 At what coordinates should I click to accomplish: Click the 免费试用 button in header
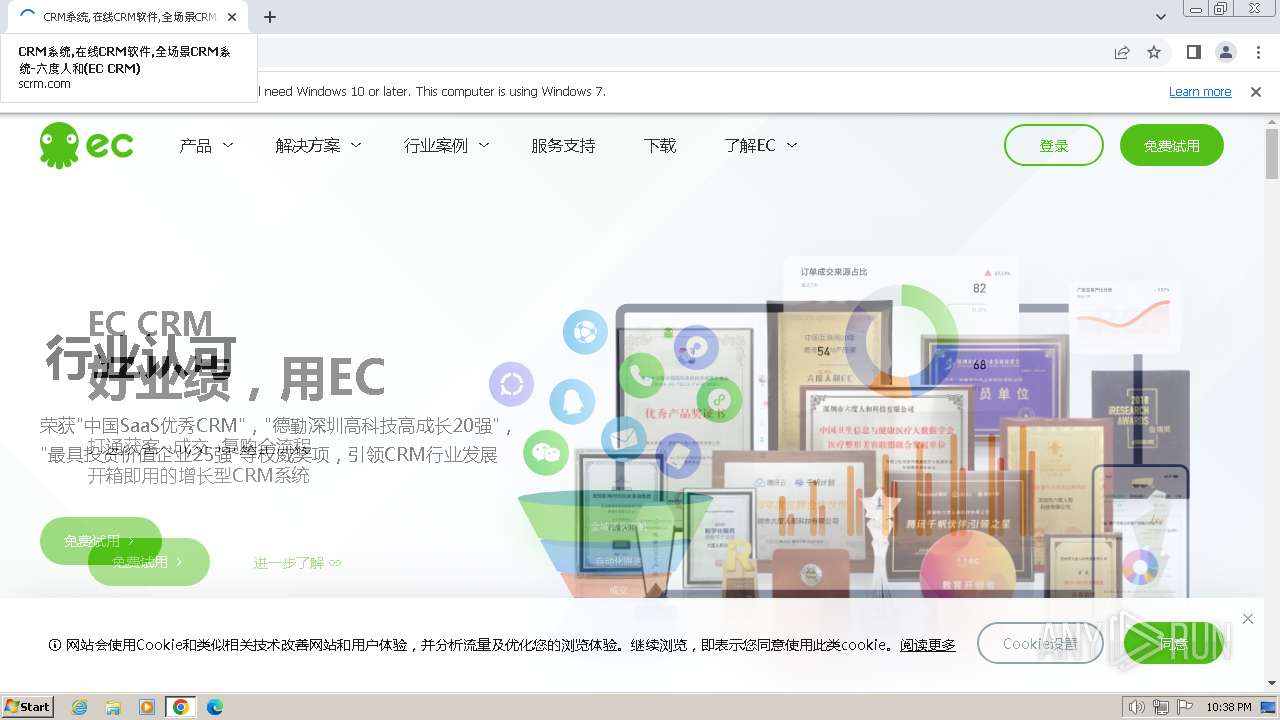(1172, 145)
